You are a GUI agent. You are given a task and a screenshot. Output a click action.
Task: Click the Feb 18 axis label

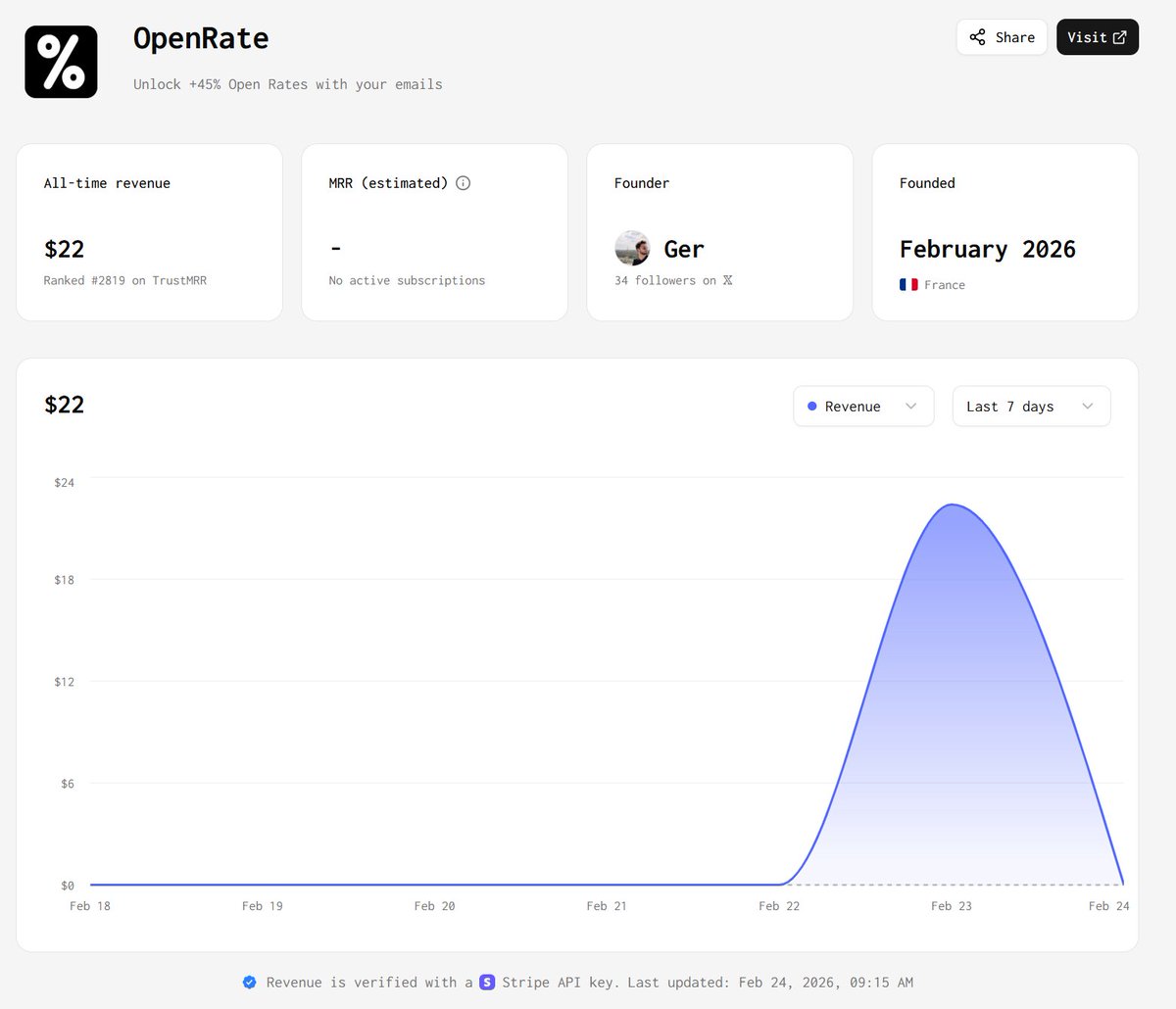pos(90,906)
